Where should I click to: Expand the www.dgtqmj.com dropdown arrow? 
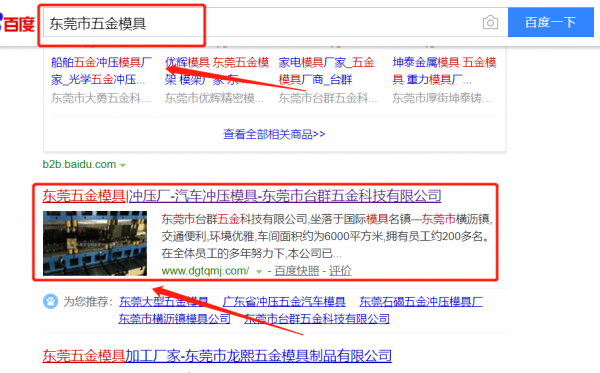click(x=259, y=272)
